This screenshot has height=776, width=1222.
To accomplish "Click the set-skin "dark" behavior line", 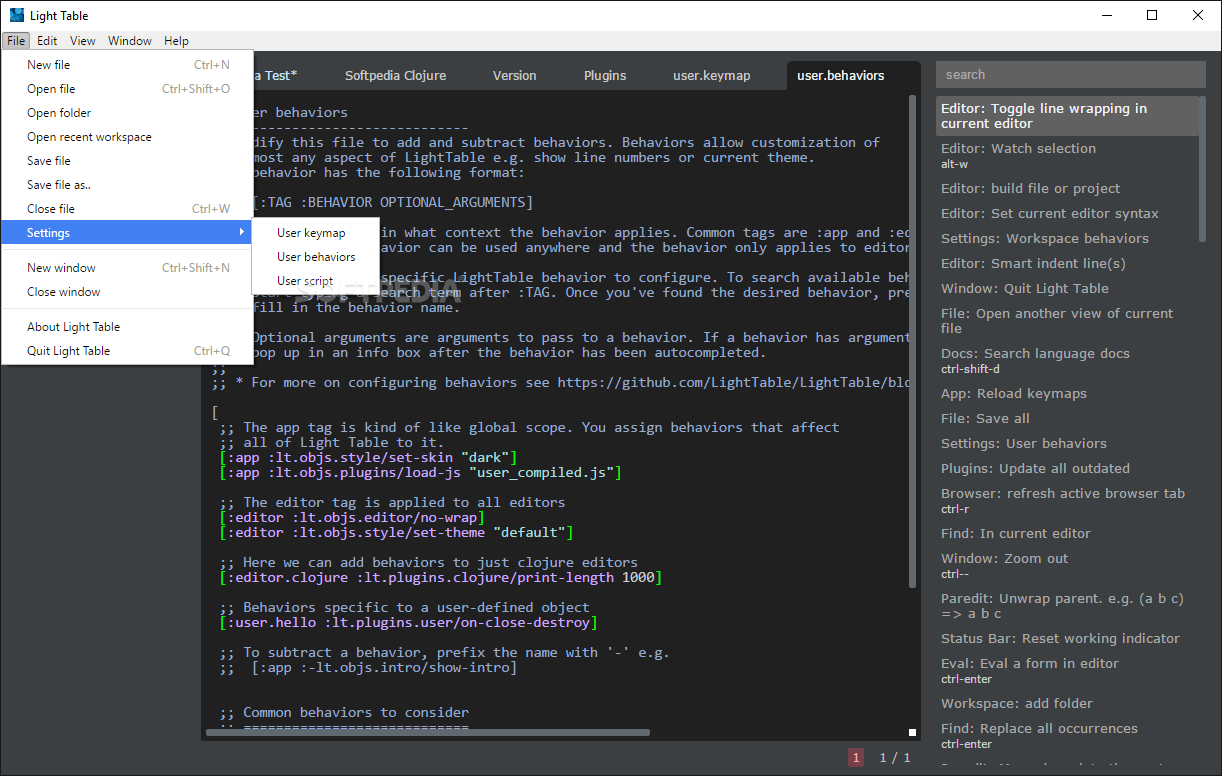I will tap(368, 457).
